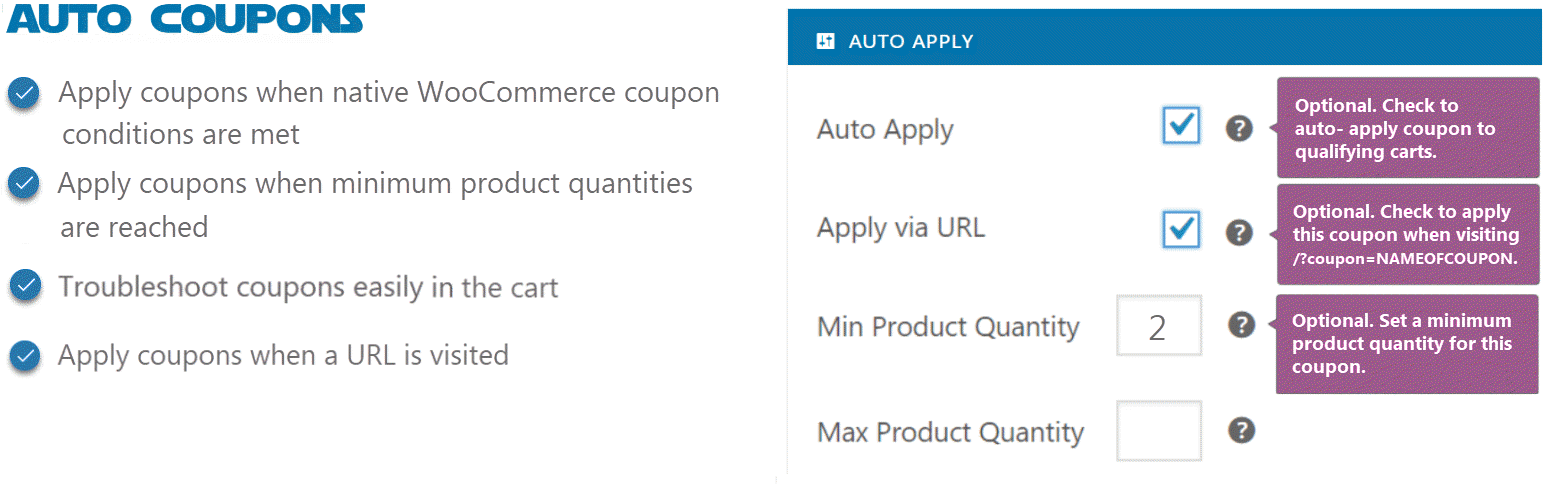Click the Auto Apply label text

coord(885,130)
